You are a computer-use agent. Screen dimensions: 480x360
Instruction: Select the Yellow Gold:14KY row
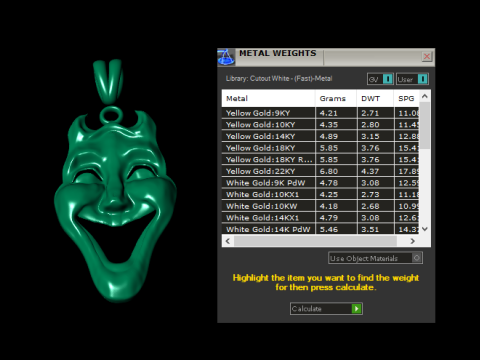320,136
